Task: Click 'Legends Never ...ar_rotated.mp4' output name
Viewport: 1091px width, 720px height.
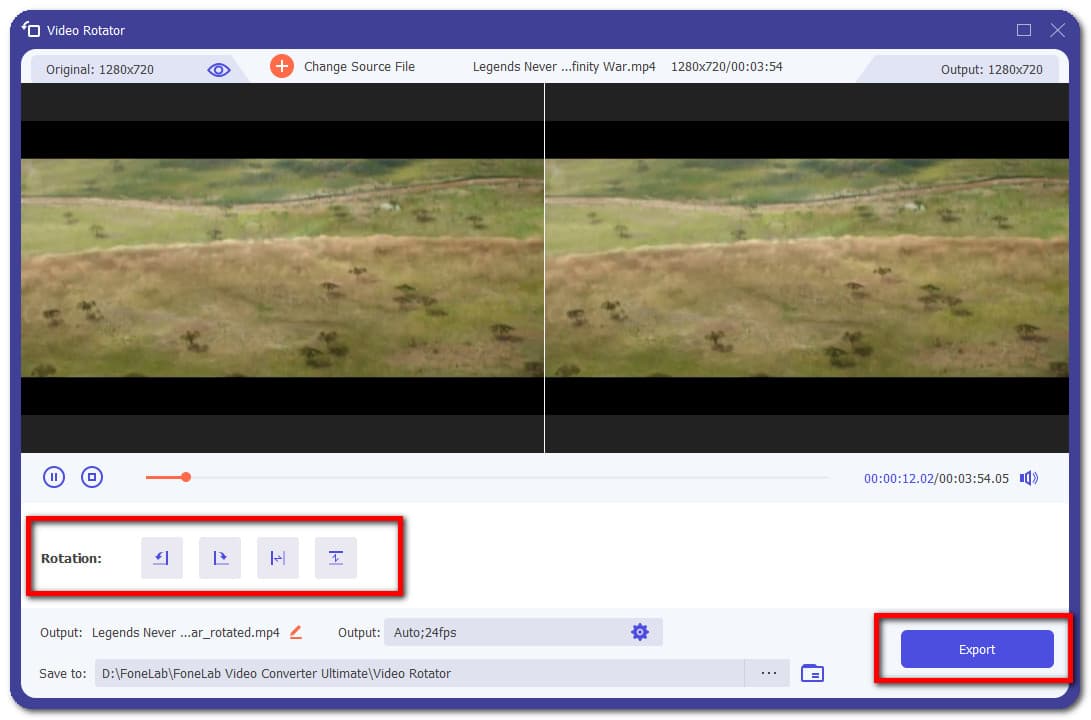Action: (186, 632)
